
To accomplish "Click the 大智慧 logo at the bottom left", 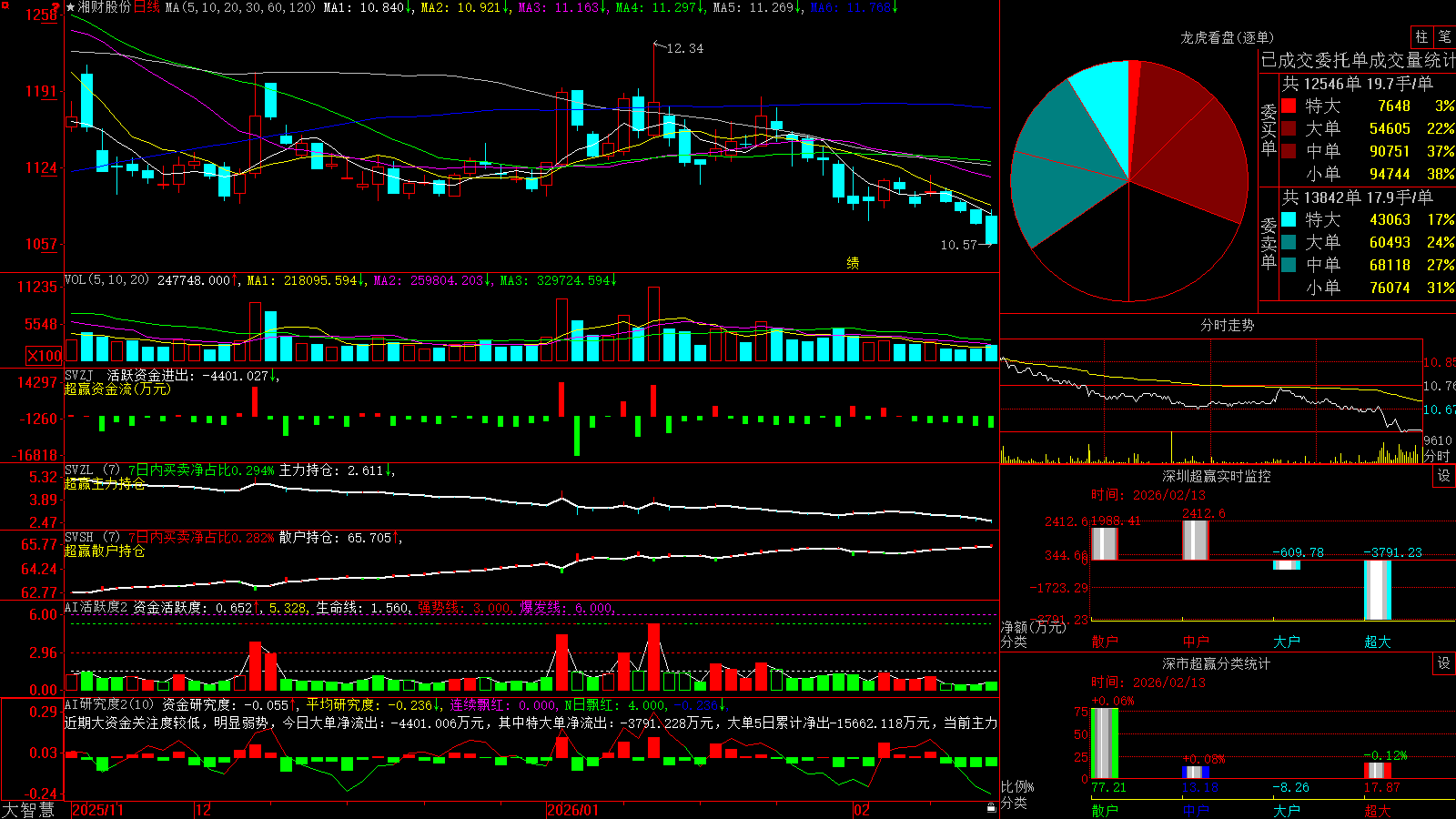I will 28,810.
